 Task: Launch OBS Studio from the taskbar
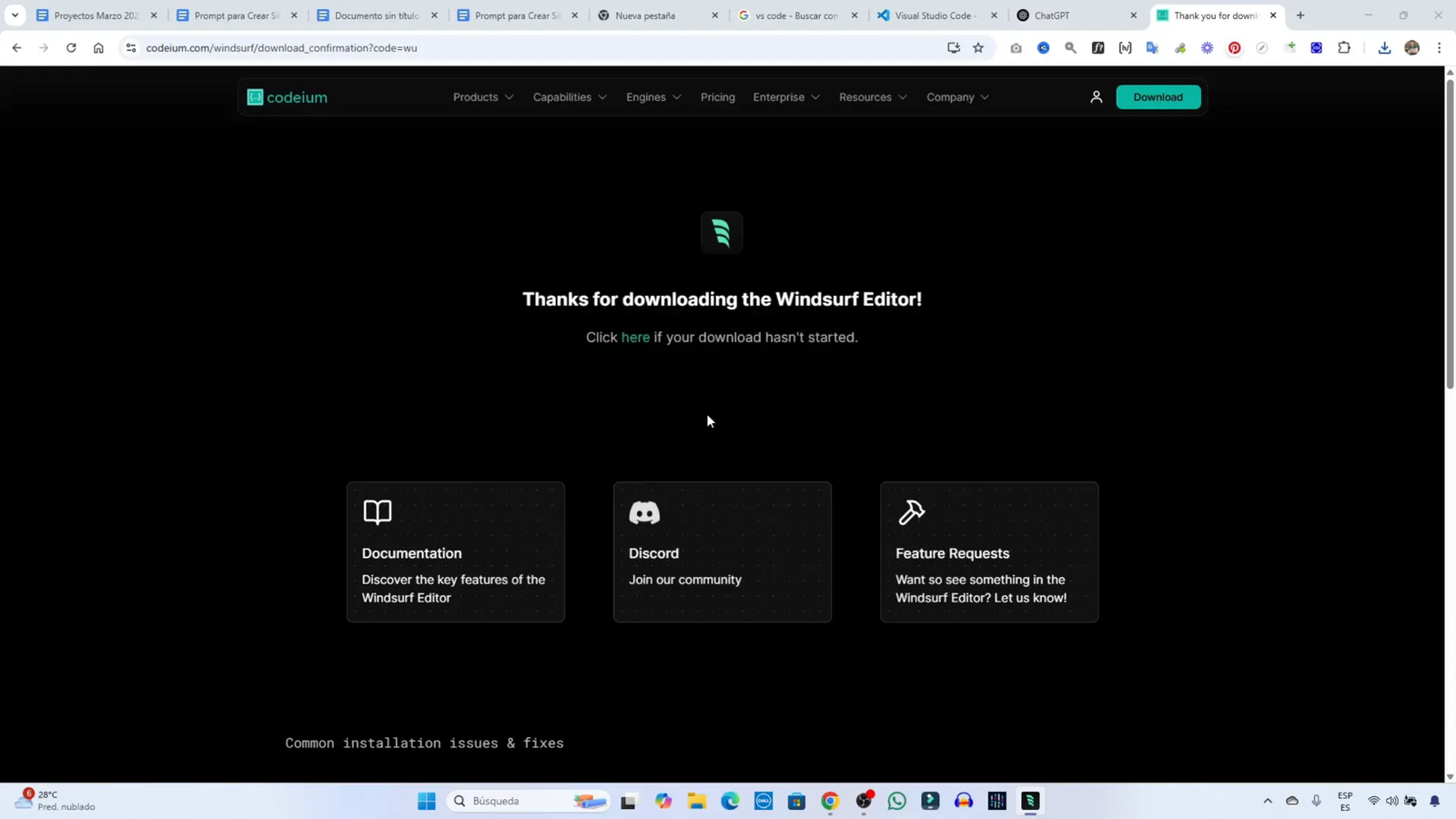[863, 801]
